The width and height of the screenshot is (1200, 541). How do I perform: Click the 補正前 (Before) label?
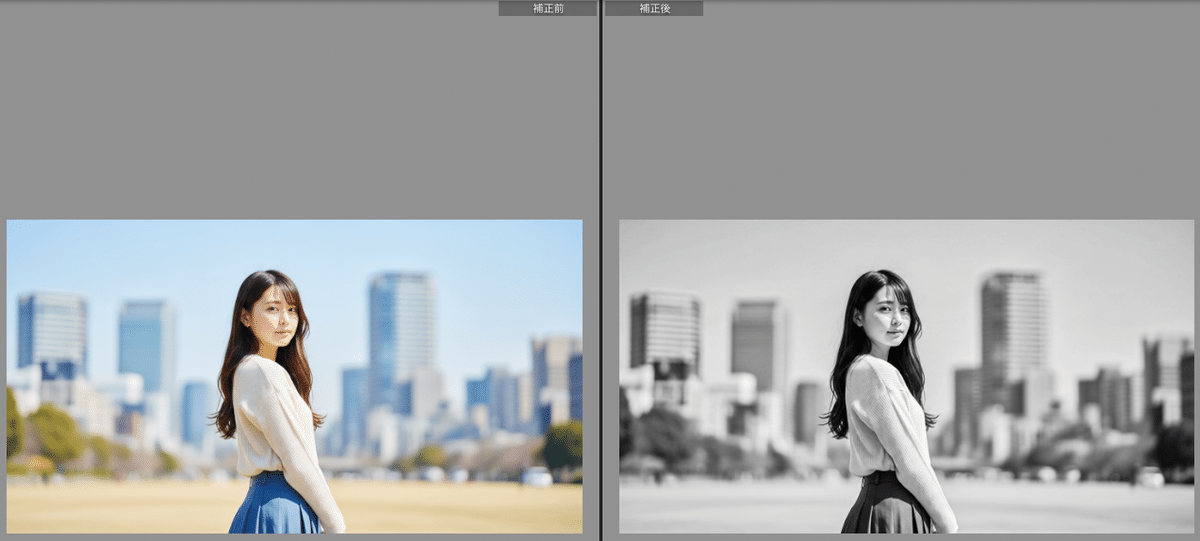[547, 8]
